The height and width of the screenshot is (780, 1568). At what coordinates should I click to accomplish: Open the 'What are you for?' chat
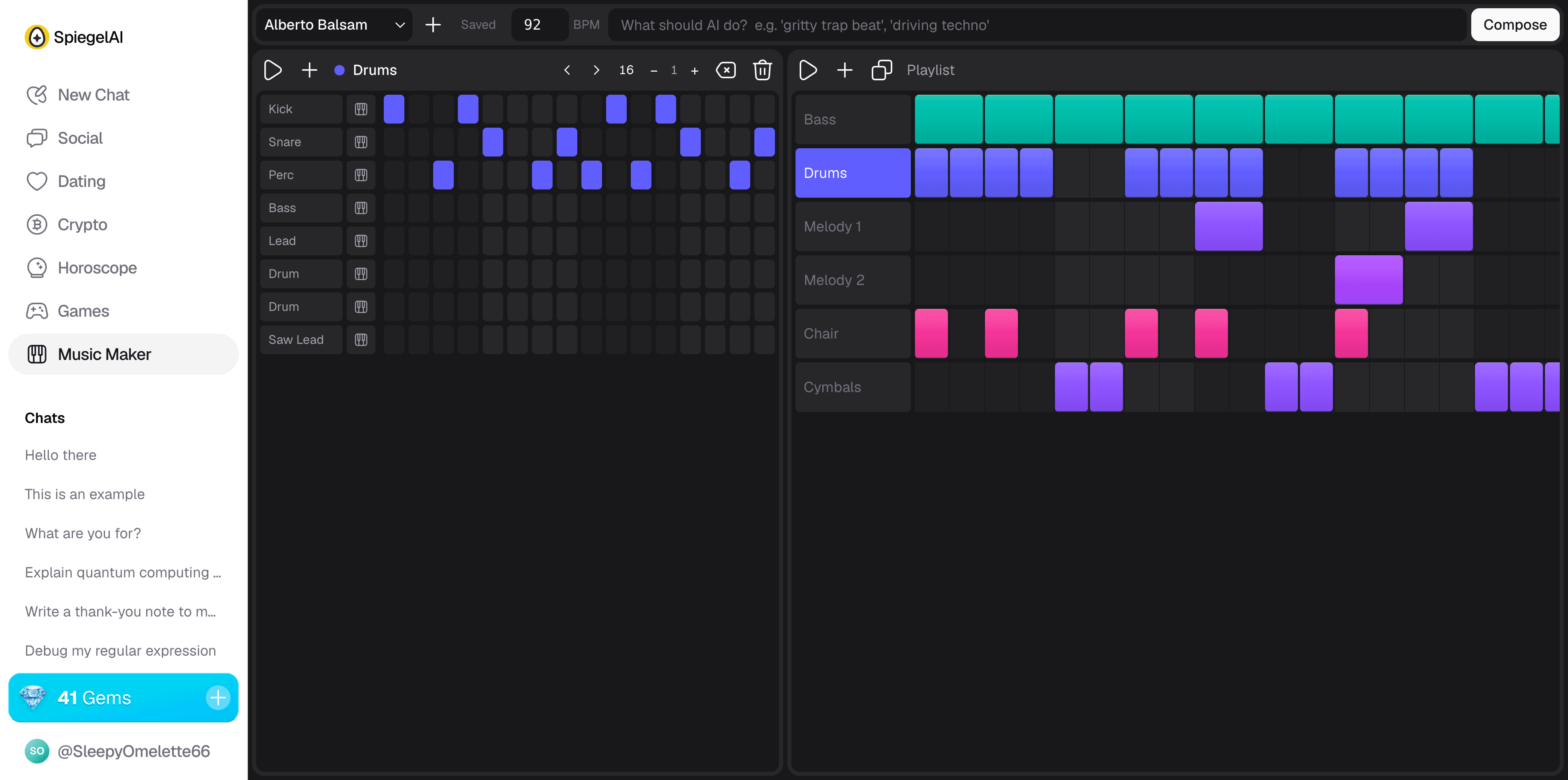click(x=83, y=533)
